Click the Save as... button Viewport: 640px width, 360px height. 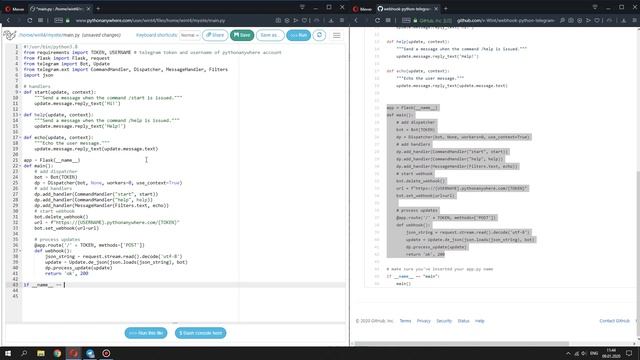[x=270, y=35]
